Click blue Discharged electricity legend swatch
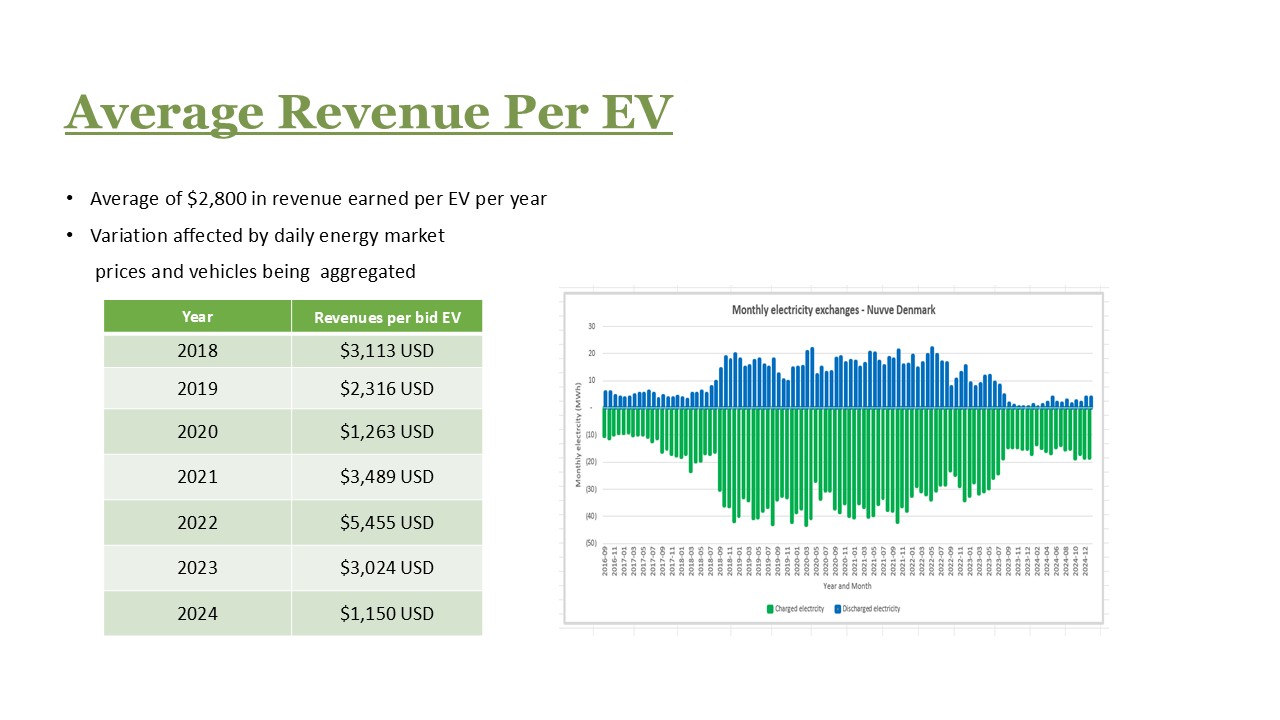Image resolution: width=1280 pixels, height=720 pixels. [837, 608]
